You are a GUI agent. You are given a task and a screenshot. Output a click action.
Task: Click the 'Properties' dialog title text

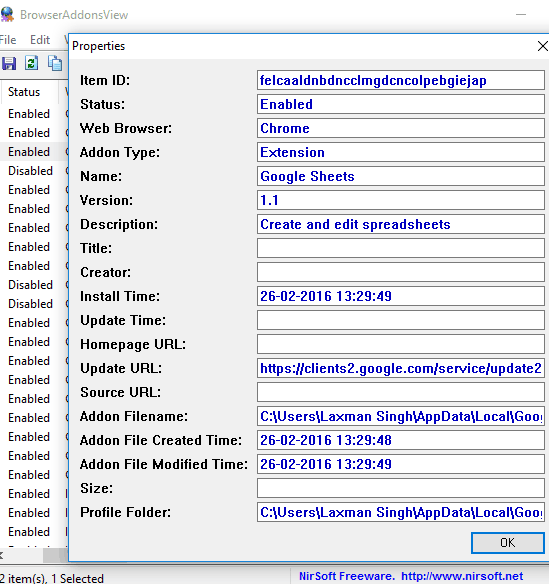pos(98,46)
